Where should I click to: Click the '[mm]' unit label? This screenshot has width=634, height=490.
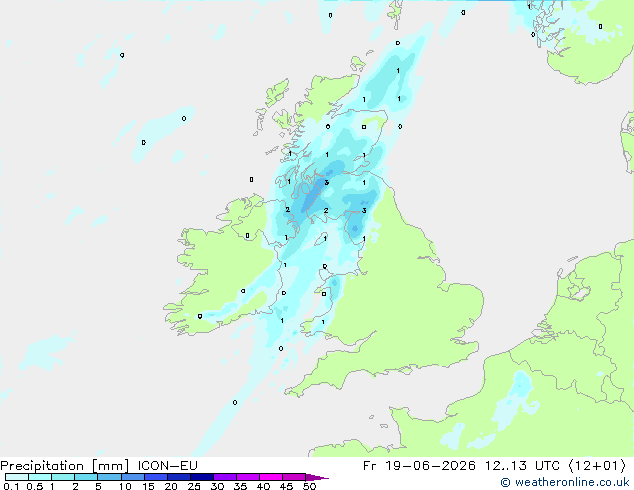110,466
